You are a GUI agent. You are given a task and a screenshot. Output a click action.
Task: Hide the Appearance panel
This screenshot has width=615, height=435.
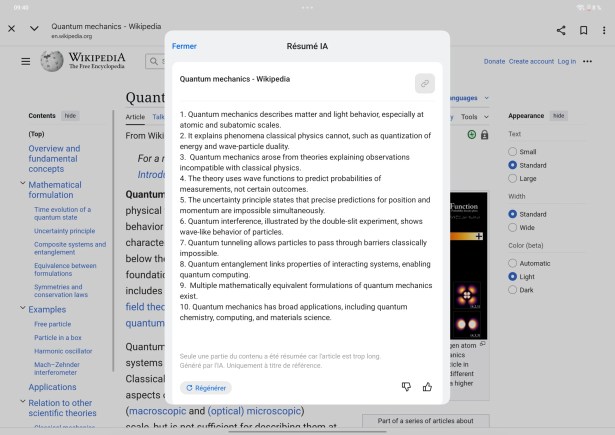coord(558,116)
